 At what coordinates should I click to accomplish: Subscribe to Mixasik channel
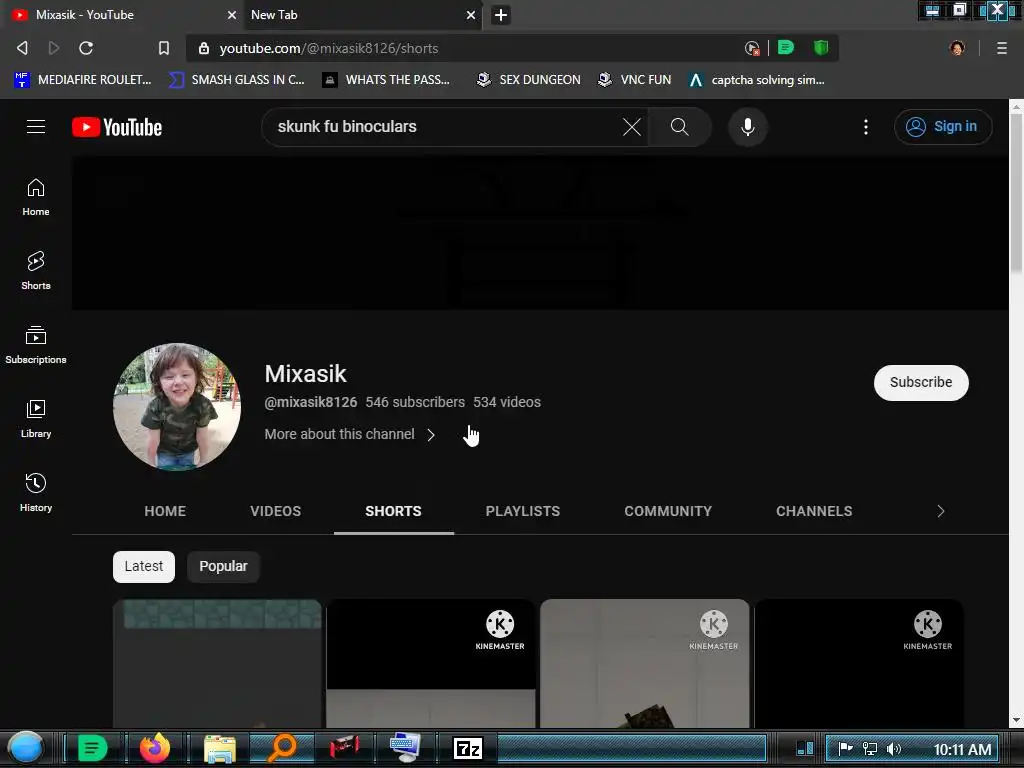(x=921, y=383)
